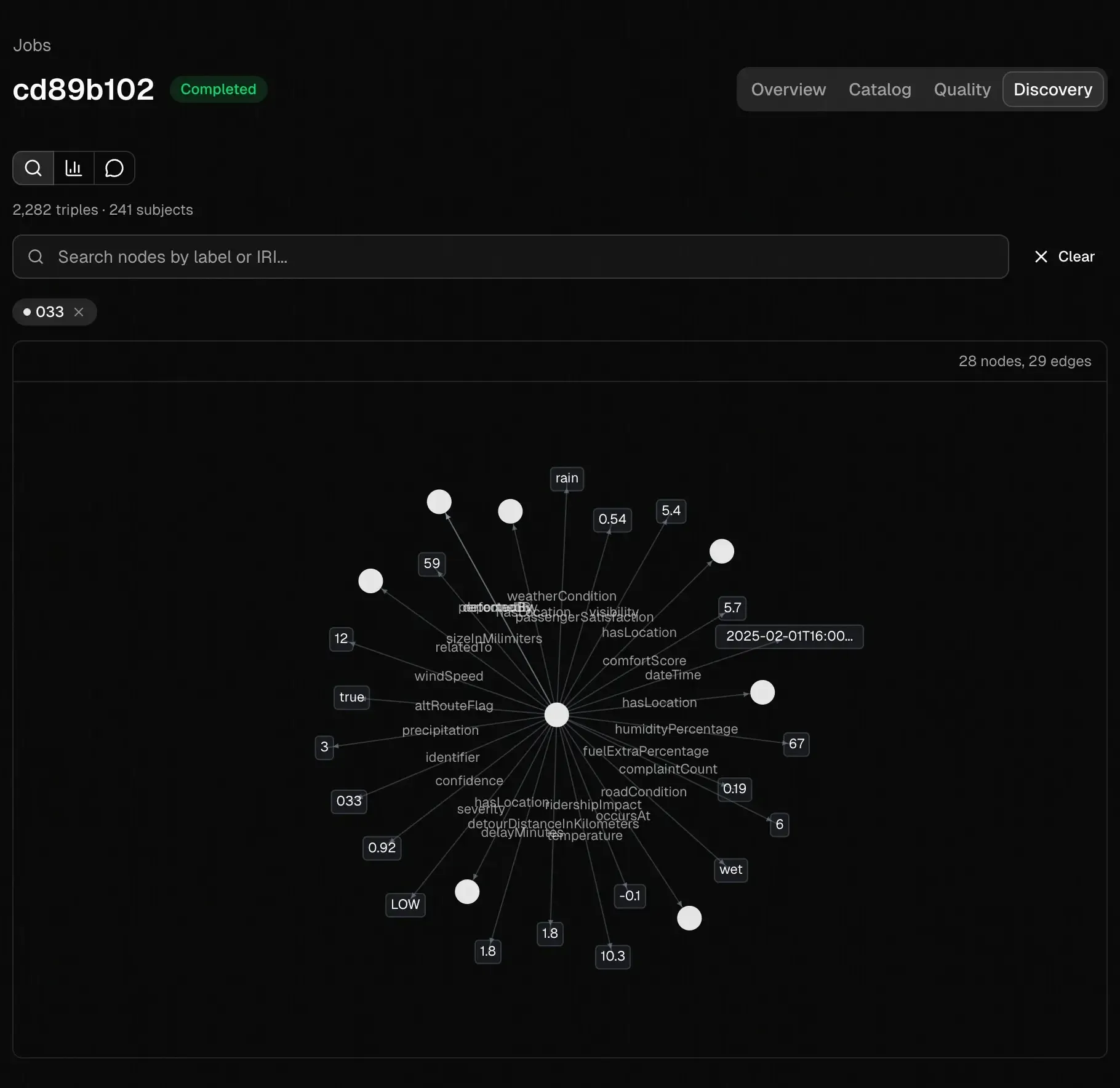This screenshot has width=1120, height=1088.
Task: Click the magnifier icon inside the search field
Action: [x=35, y=257]
